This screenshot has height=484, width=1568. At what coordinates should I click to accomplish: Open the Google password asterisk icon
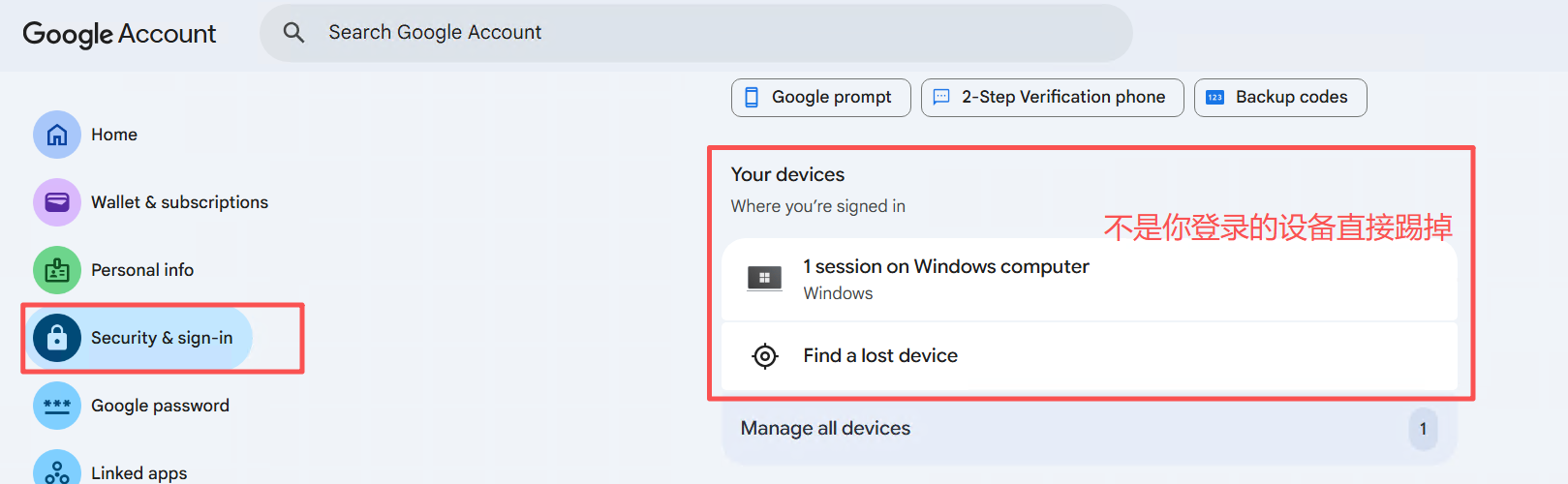point(57,406)
